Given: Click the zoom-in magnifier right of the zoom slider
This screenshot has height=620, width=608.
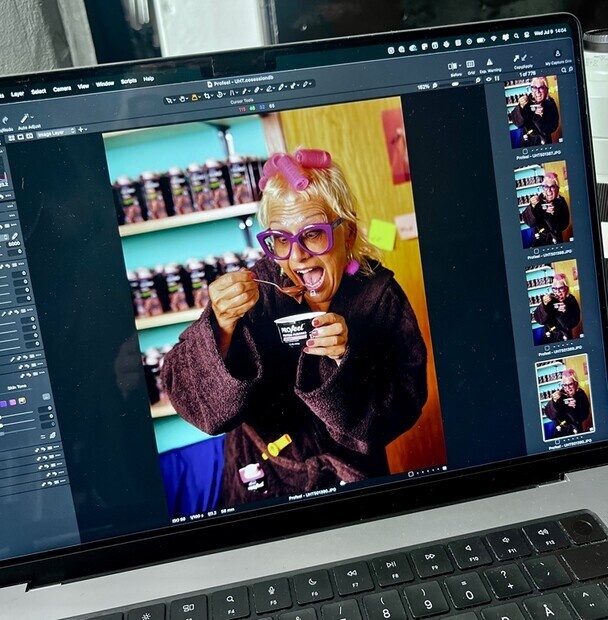Looking at the screenshot, I should 478,80.
